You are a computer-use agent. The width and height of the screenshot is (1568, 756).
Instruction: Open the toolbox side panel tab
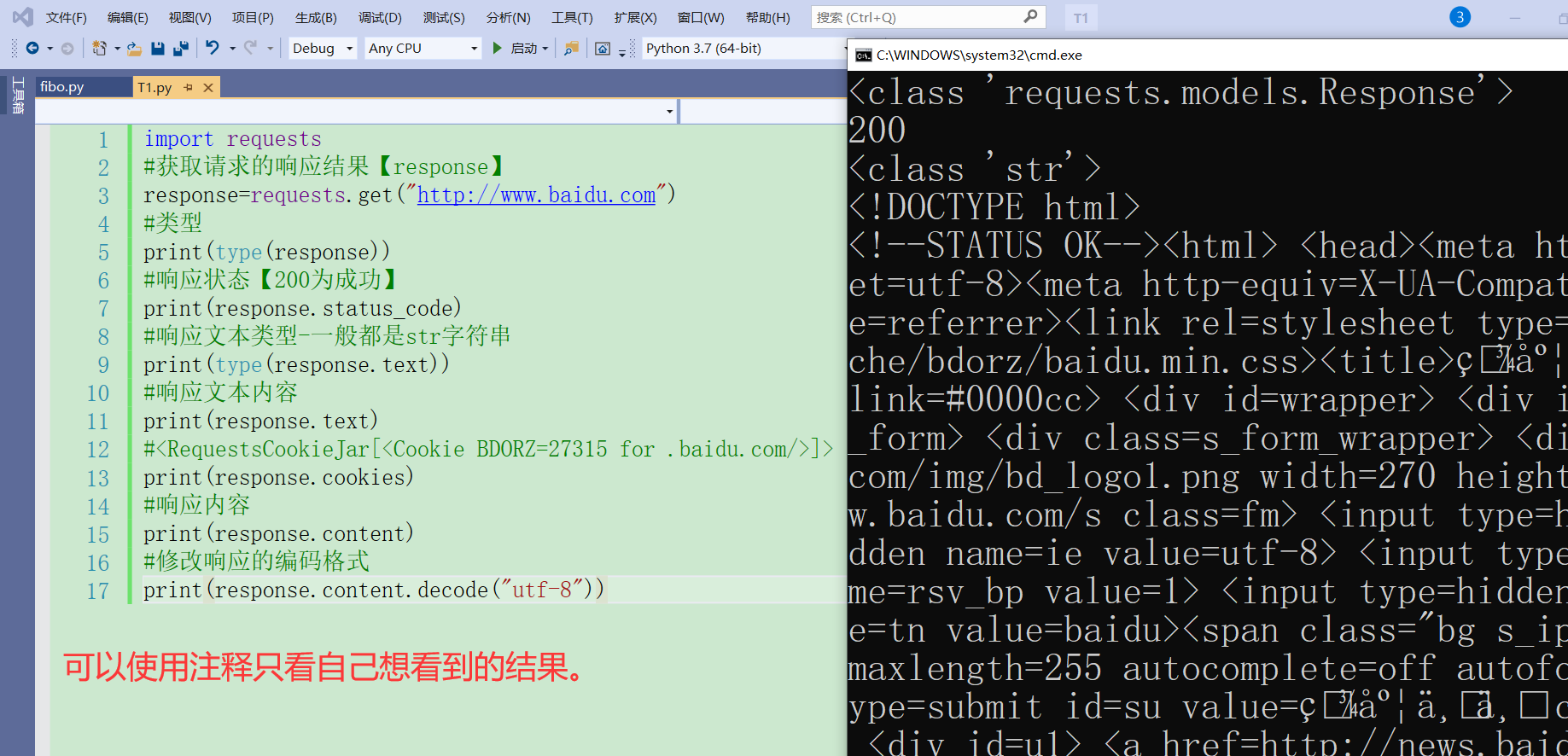[18, 95]
